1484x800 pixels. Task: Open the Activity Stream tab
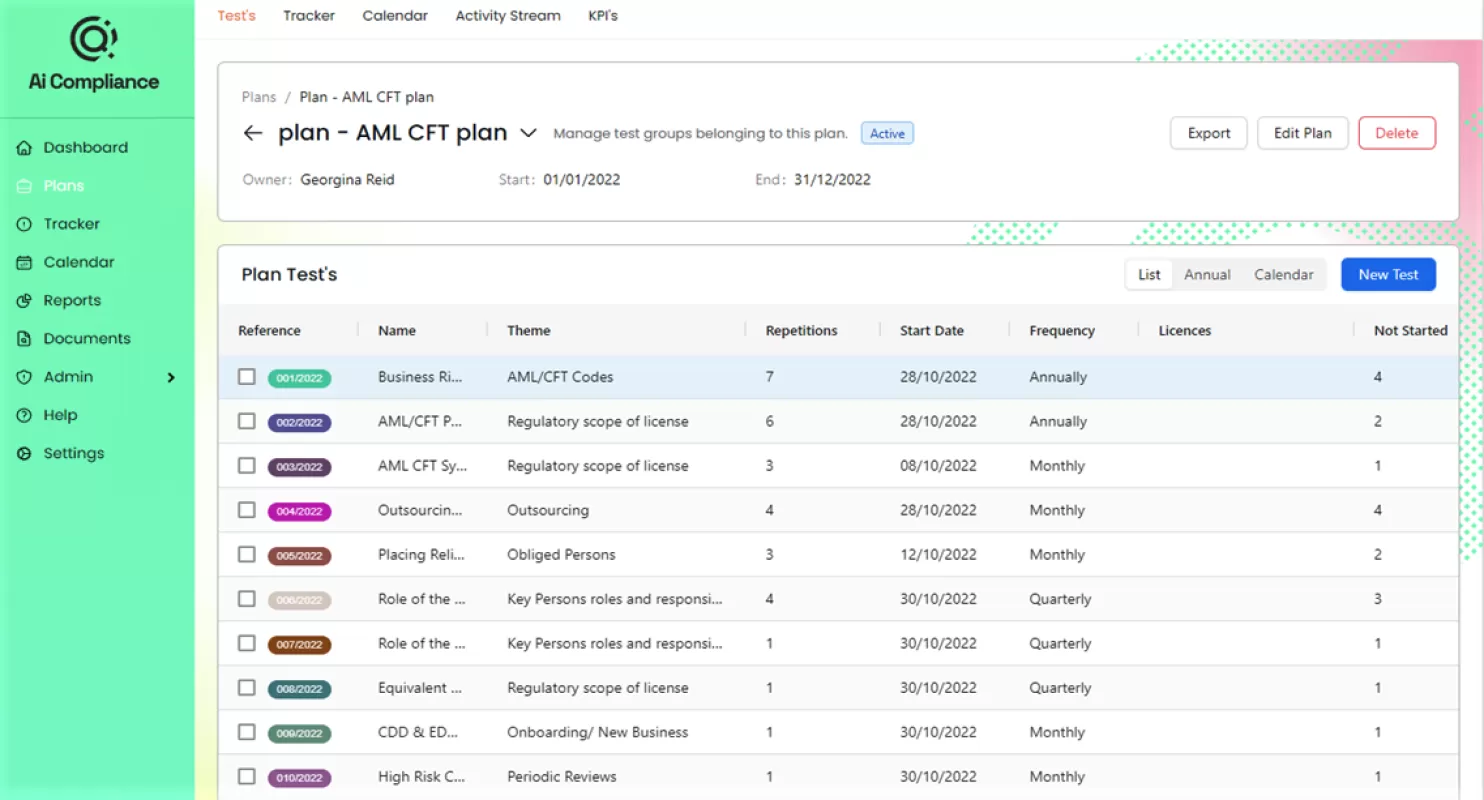508,16
